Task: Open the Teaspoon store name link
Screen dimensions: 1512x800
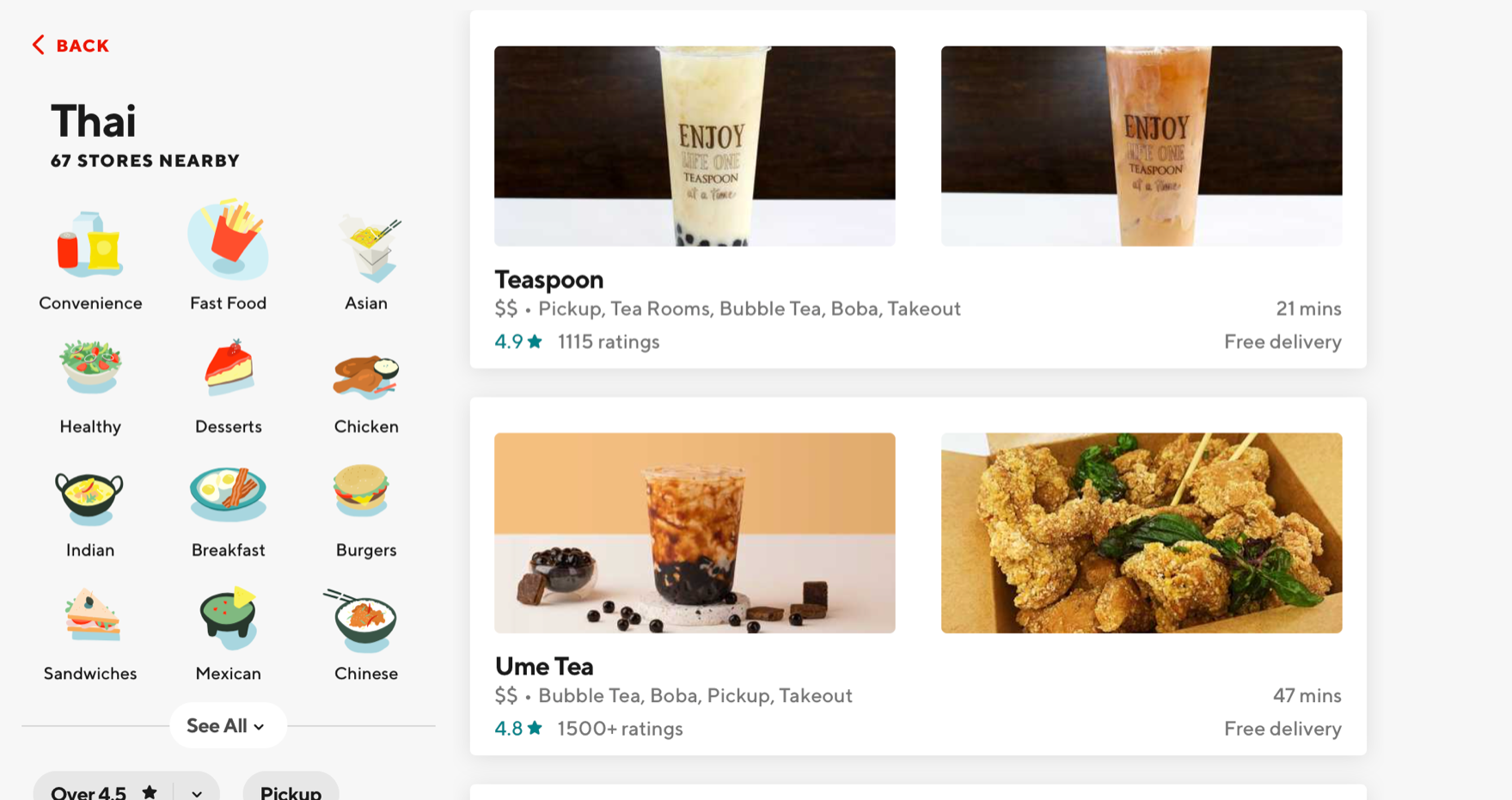Action: tap(549, 280)
